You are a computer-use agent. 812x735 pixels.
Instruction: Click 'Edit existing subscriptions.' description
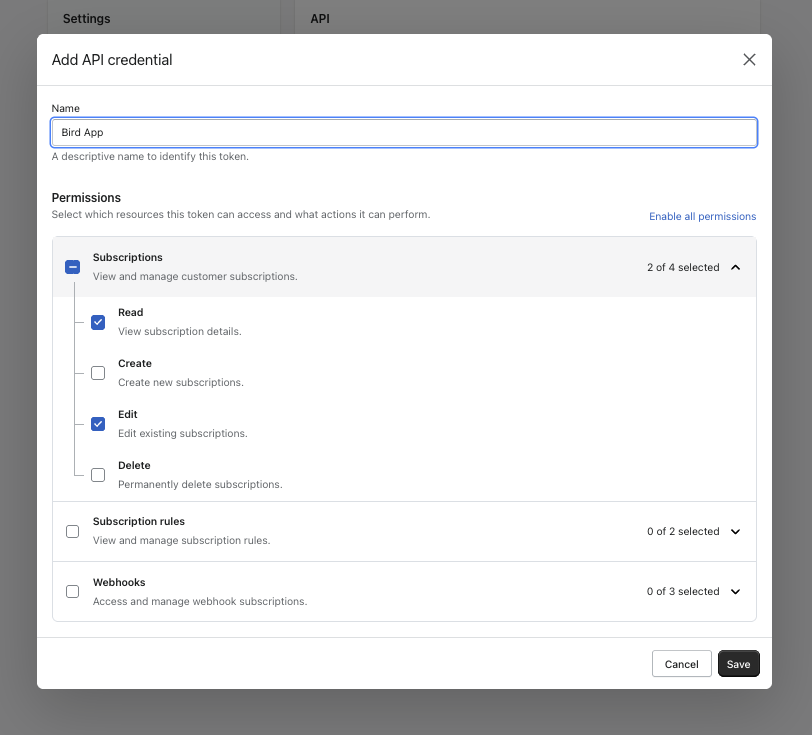pyautogui.click(x=183, y=434)
